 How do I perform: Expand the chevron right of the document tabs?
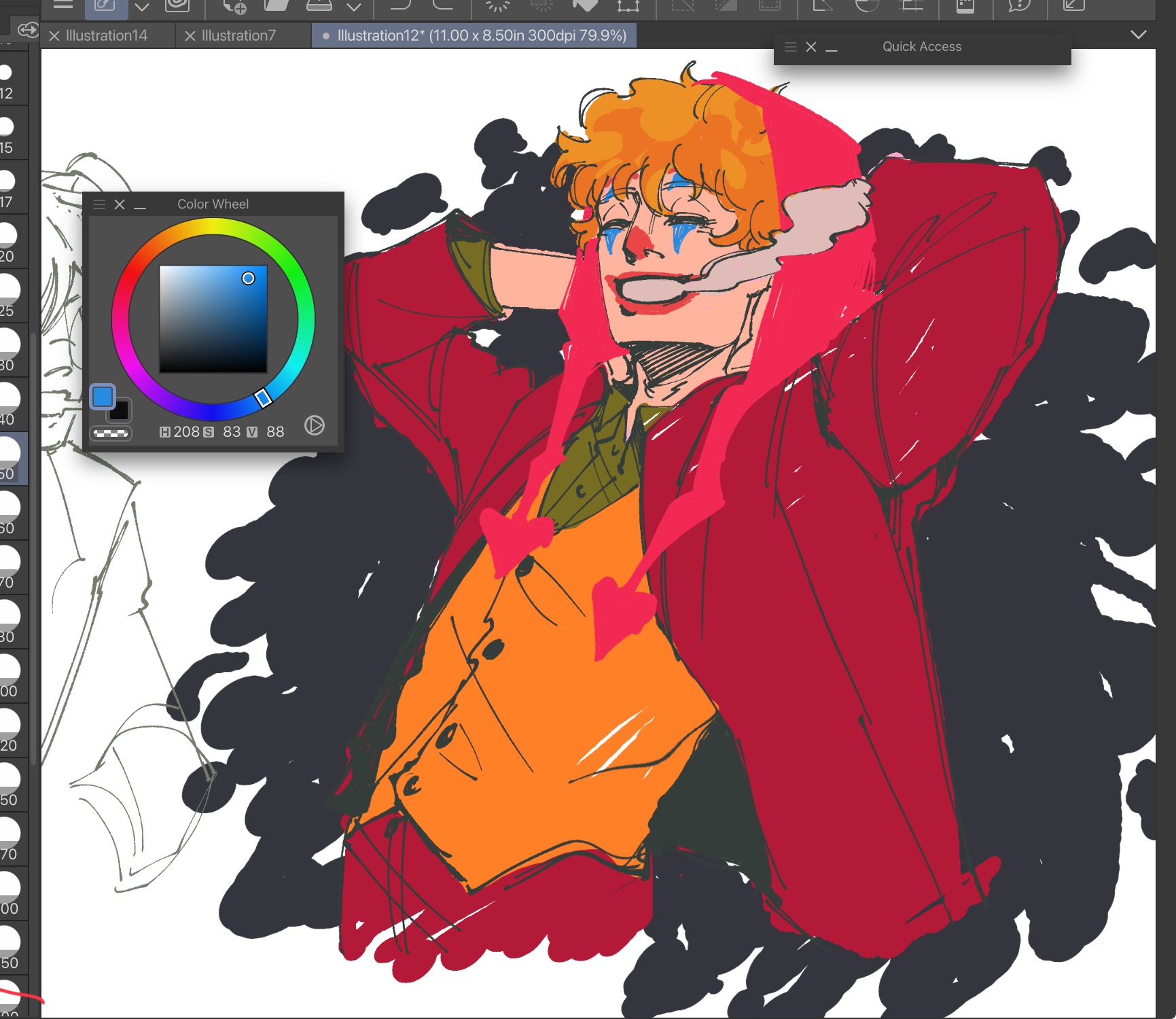[1138, 35]
